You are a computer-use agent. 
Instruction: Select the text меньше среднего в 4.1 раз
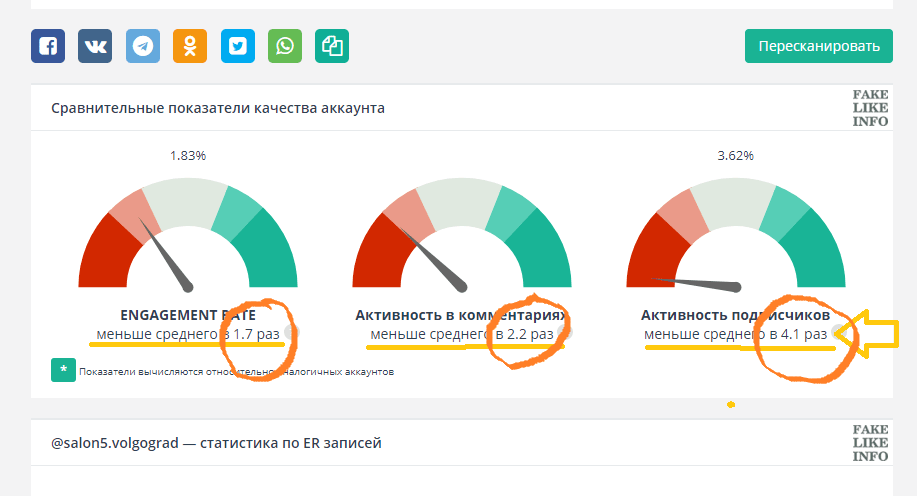[735, 334]
